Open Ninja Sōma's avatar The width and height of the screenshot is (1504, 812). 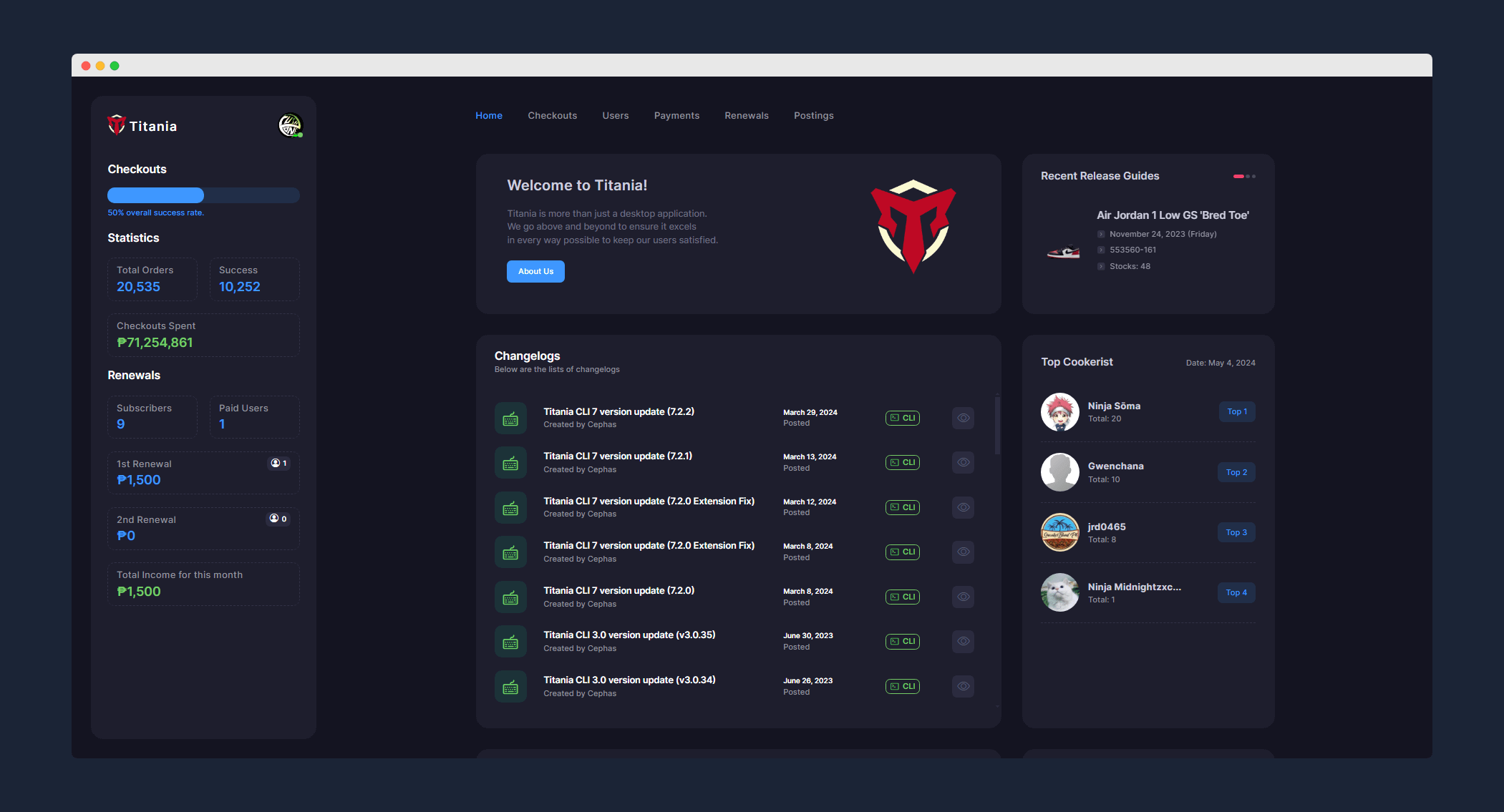click(x=1059, y=411)
